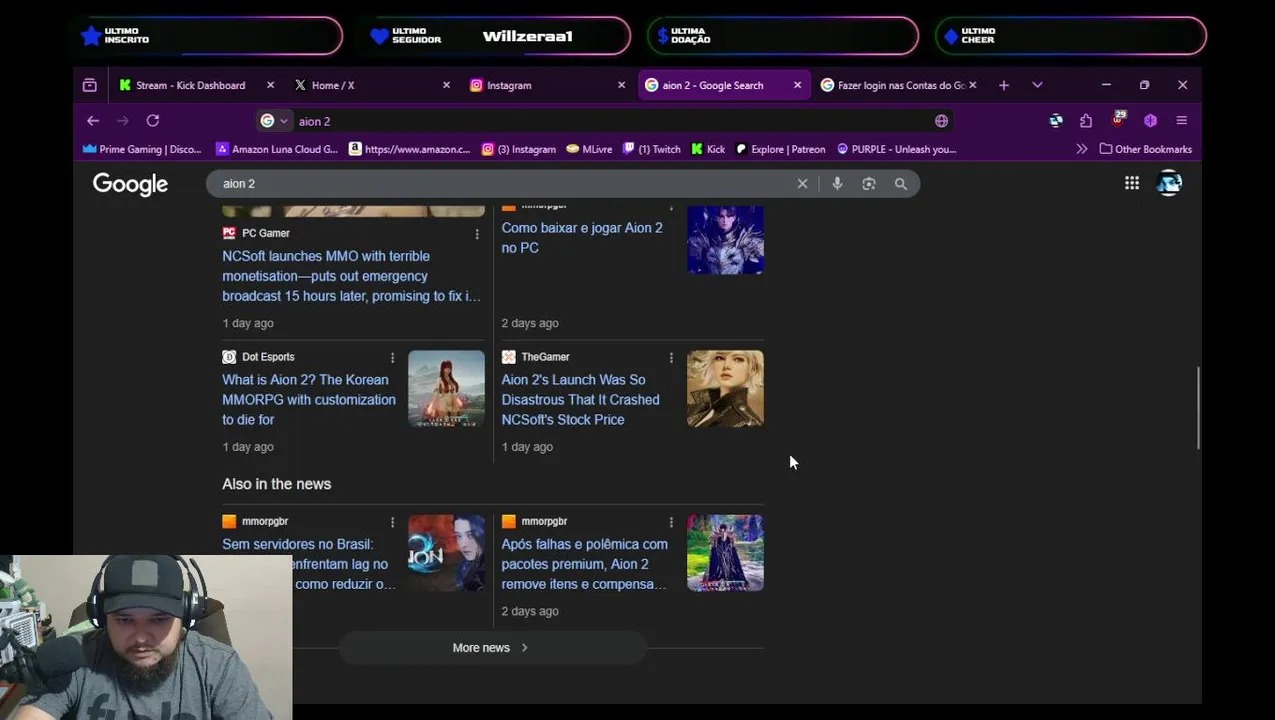Open Aion 2's Launch Was So Disastrous link

(580, 400)
